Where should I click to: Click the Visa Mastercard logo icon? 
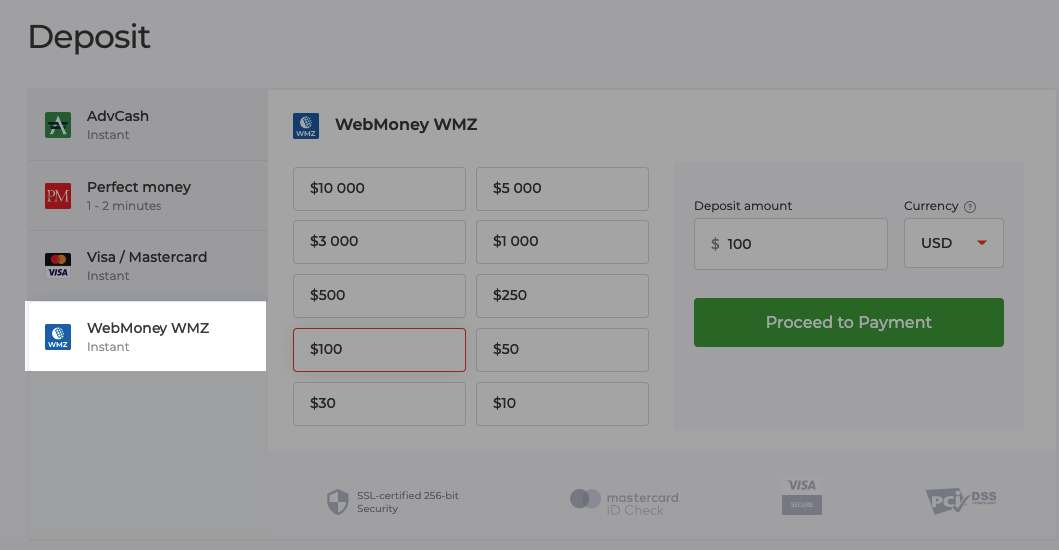point(58,266)
